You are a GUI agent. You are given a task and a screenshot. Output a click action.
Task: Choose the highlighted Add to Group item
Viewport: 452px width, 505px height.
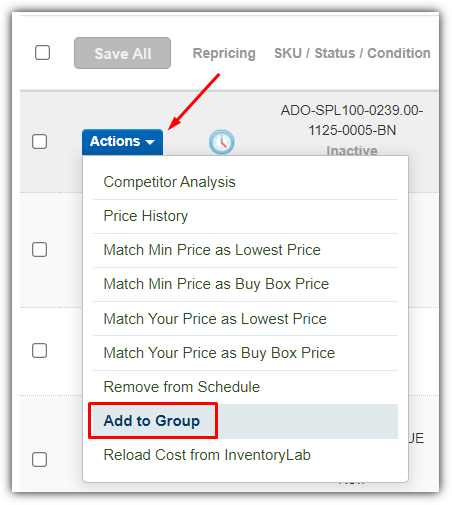(x=245, y=421)
